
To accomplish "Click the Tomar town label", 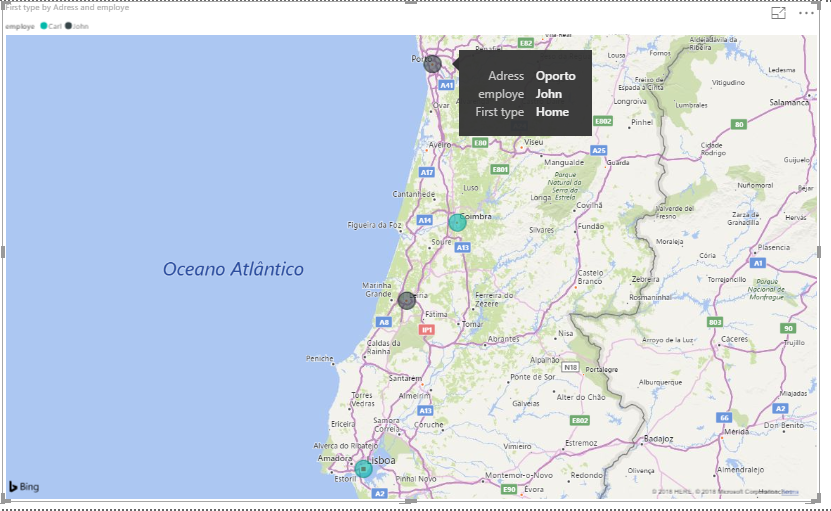I will pos(472,324).
